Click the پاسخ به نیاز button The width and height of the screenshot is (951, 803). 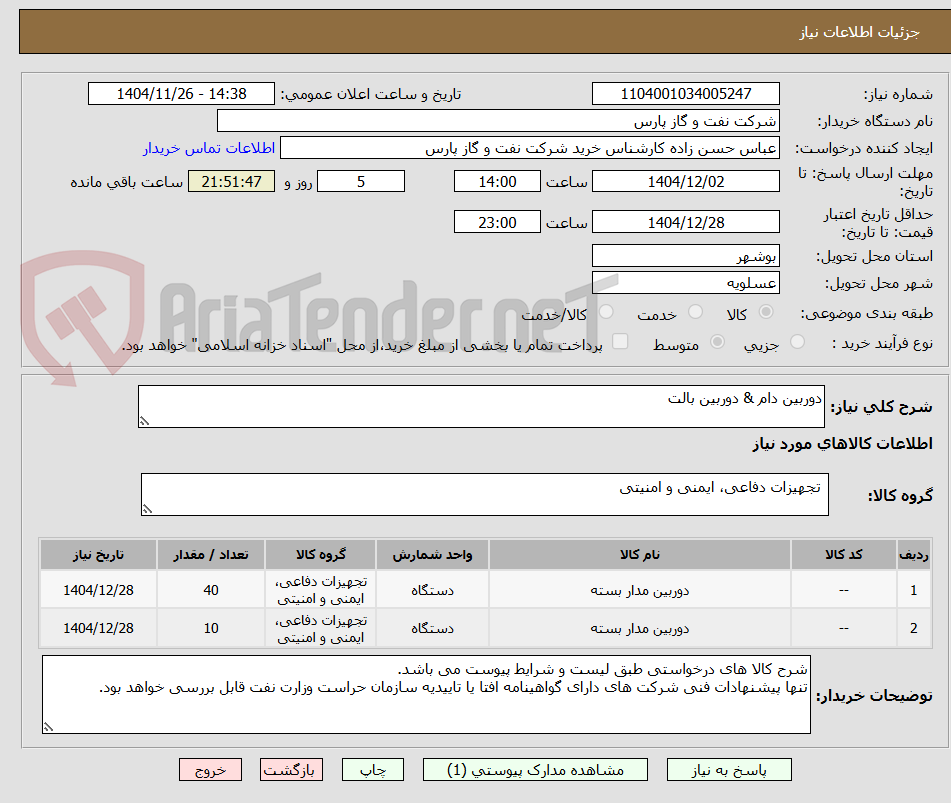[x=729, y=770]
